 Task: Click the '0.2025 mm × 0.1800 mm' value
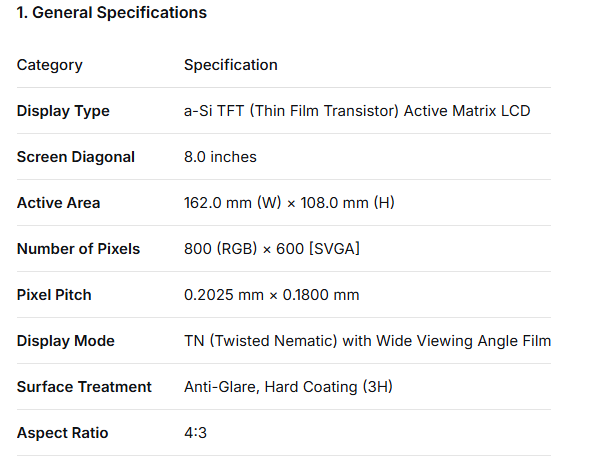[x=272, y=295]
